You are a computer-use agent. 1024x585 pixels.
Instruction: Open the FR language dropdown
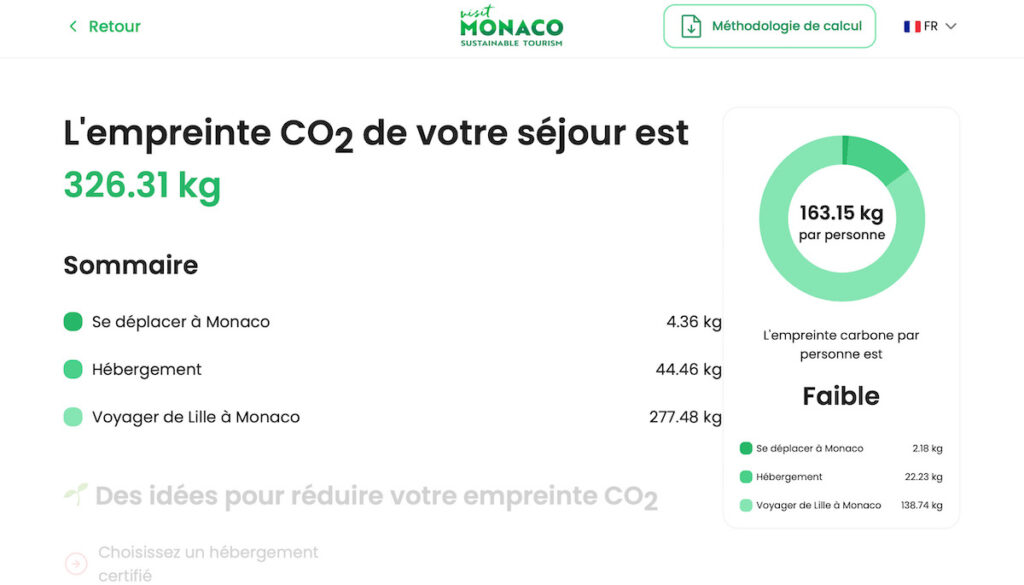(x=930, y=26)
